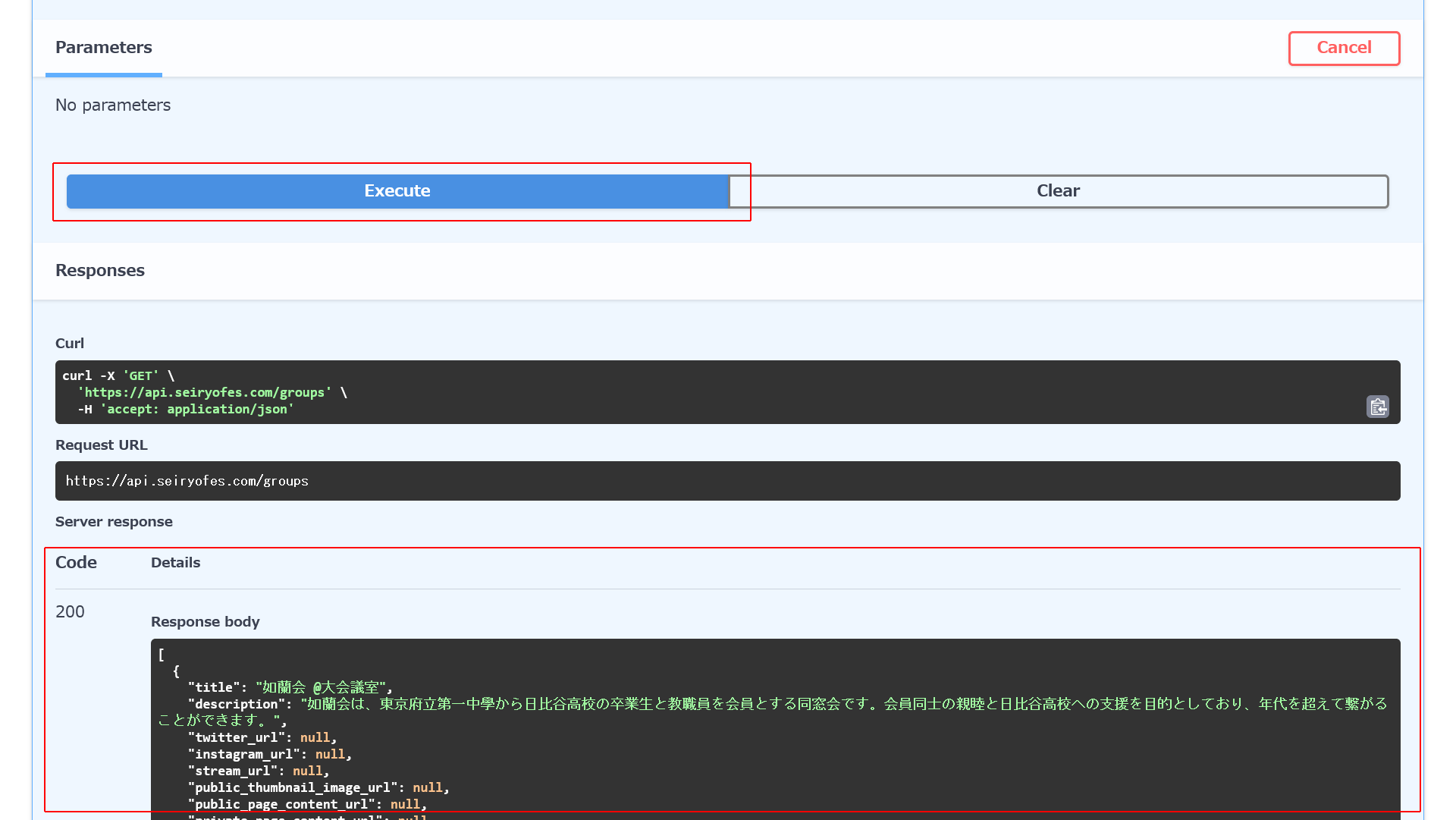Click the "stream_url": null line

(259, 771)
